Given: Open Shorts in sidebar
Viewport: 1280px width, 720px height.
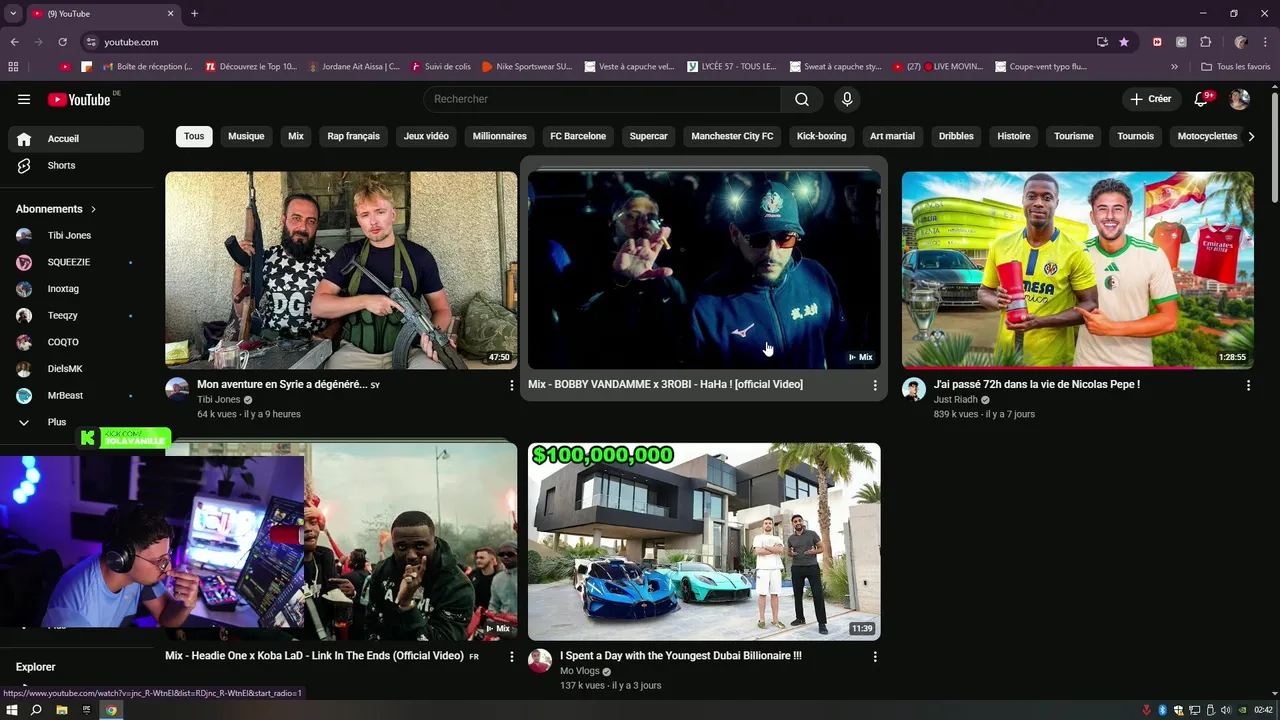Looking at the screenshot, I should coord(76,165).
